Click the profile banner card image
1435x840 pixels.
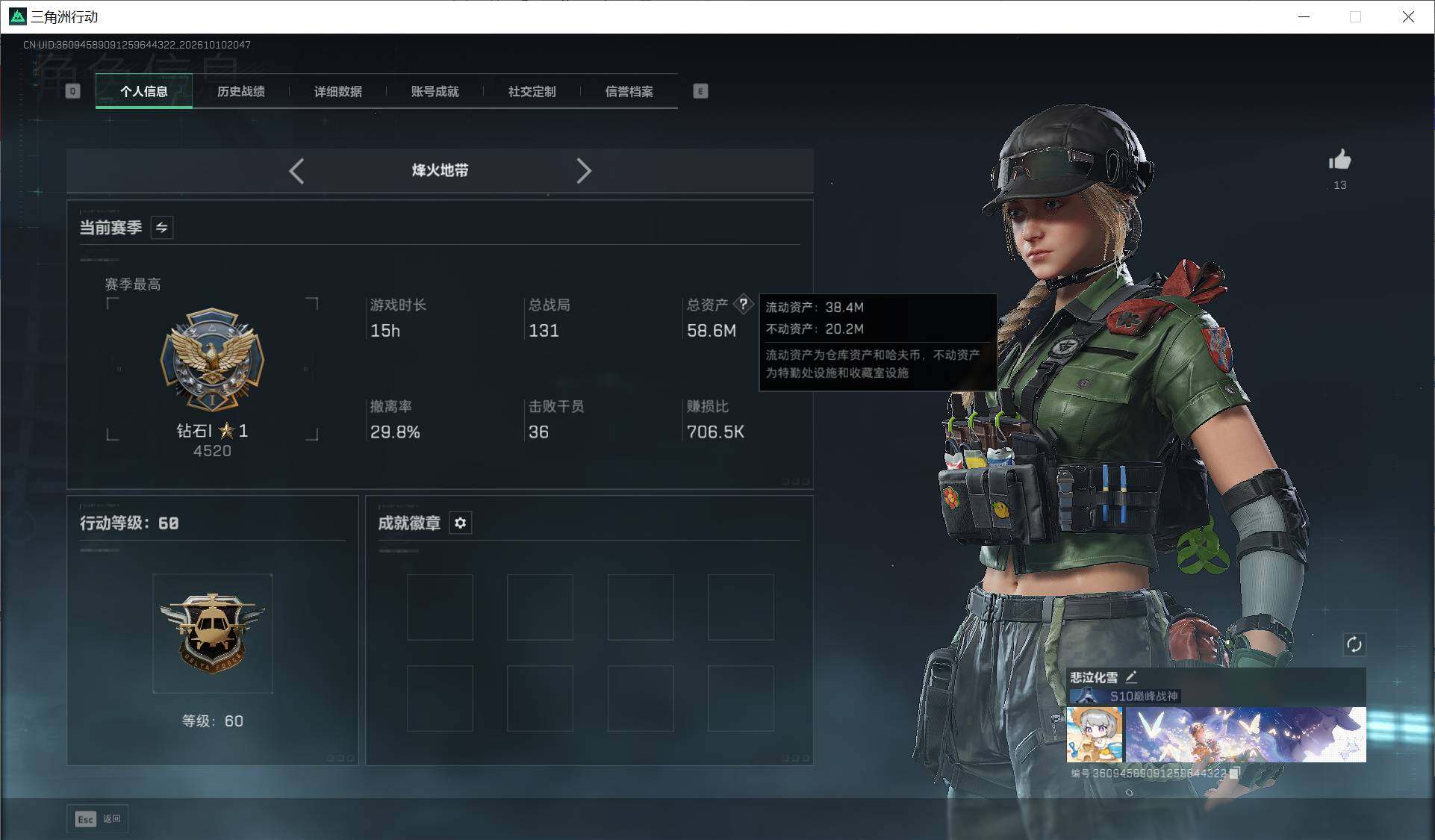[1245, 735]
